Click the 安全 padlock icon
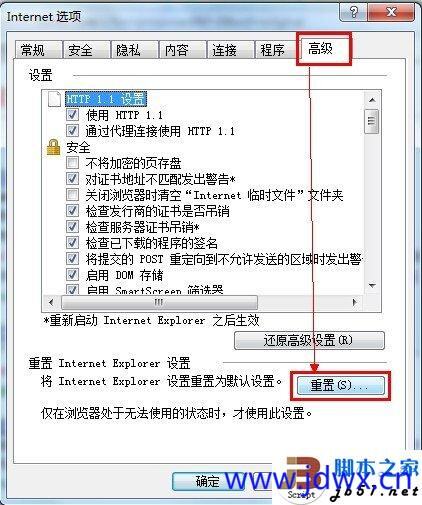This screenshot has height=505, width=422. pos(53,147)
